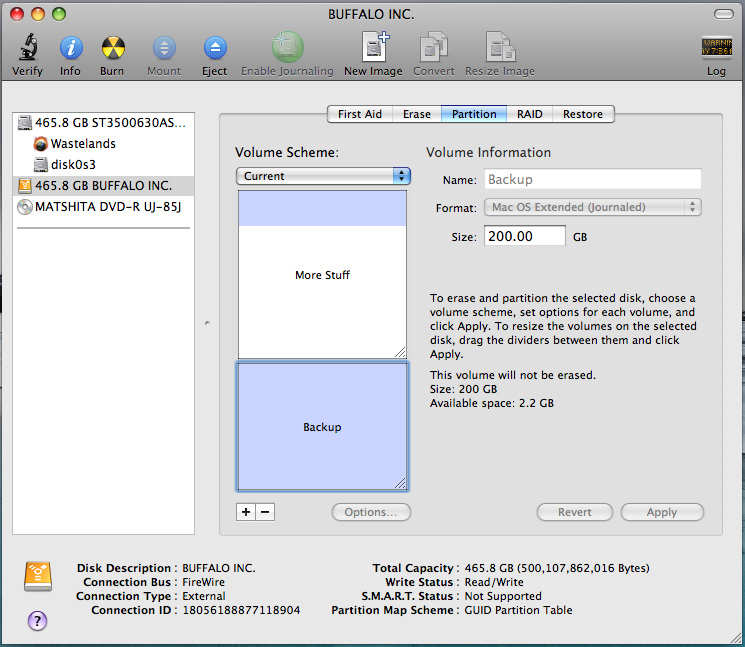Add a partition with the plus button

(246, 512)
